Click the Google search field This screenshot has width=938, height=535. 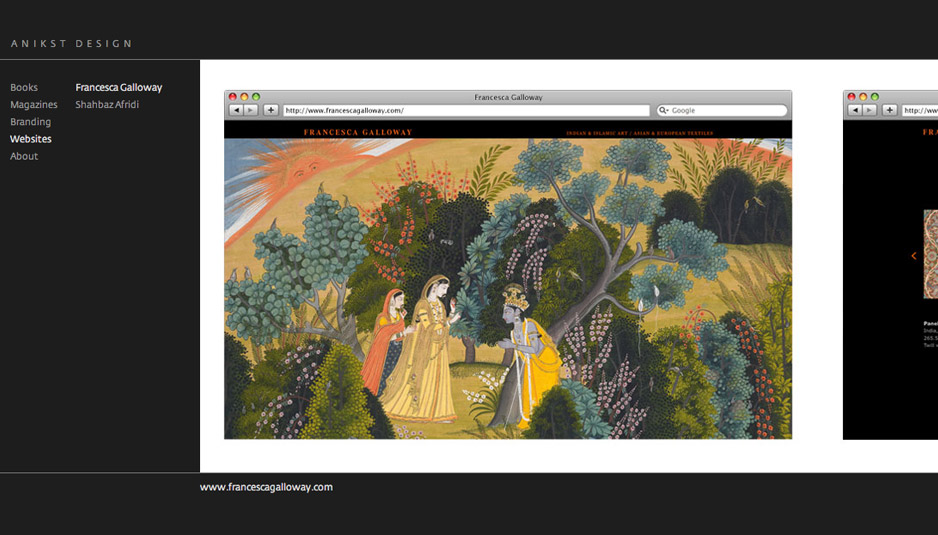pos(722,110)
